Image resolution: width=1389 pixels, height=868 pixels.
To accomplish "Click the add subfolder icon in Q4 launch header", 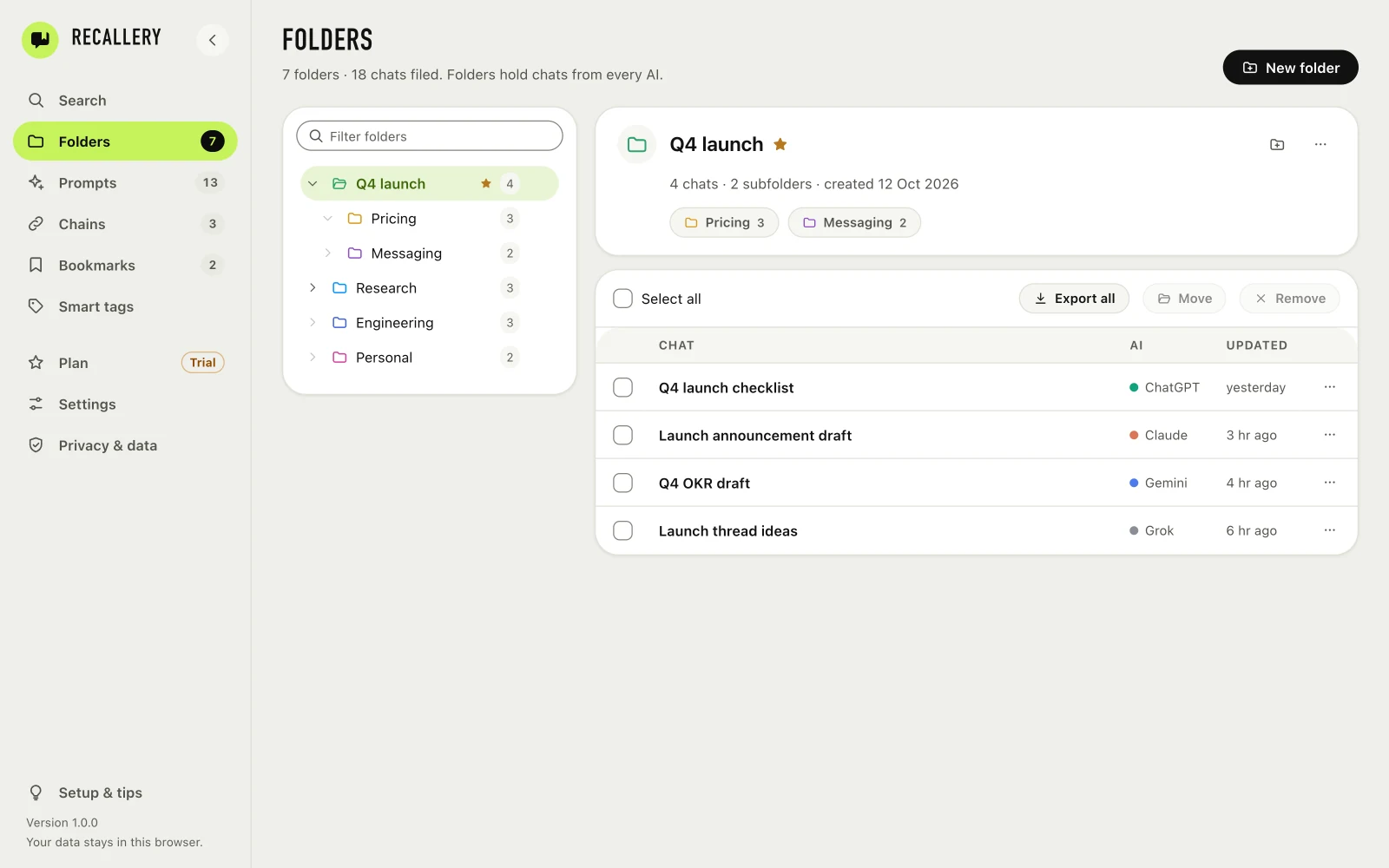I will point(1277,144).
